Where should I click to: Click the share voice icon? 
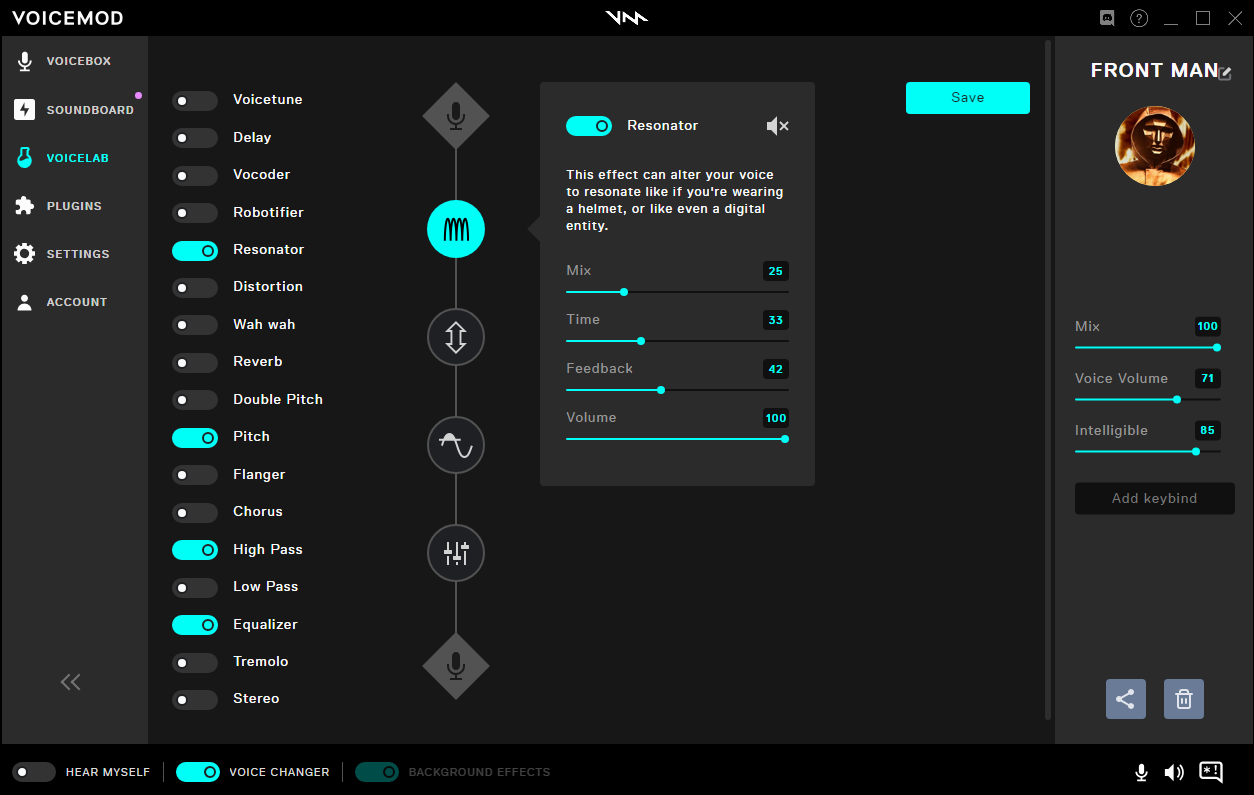click(1125, 699)
